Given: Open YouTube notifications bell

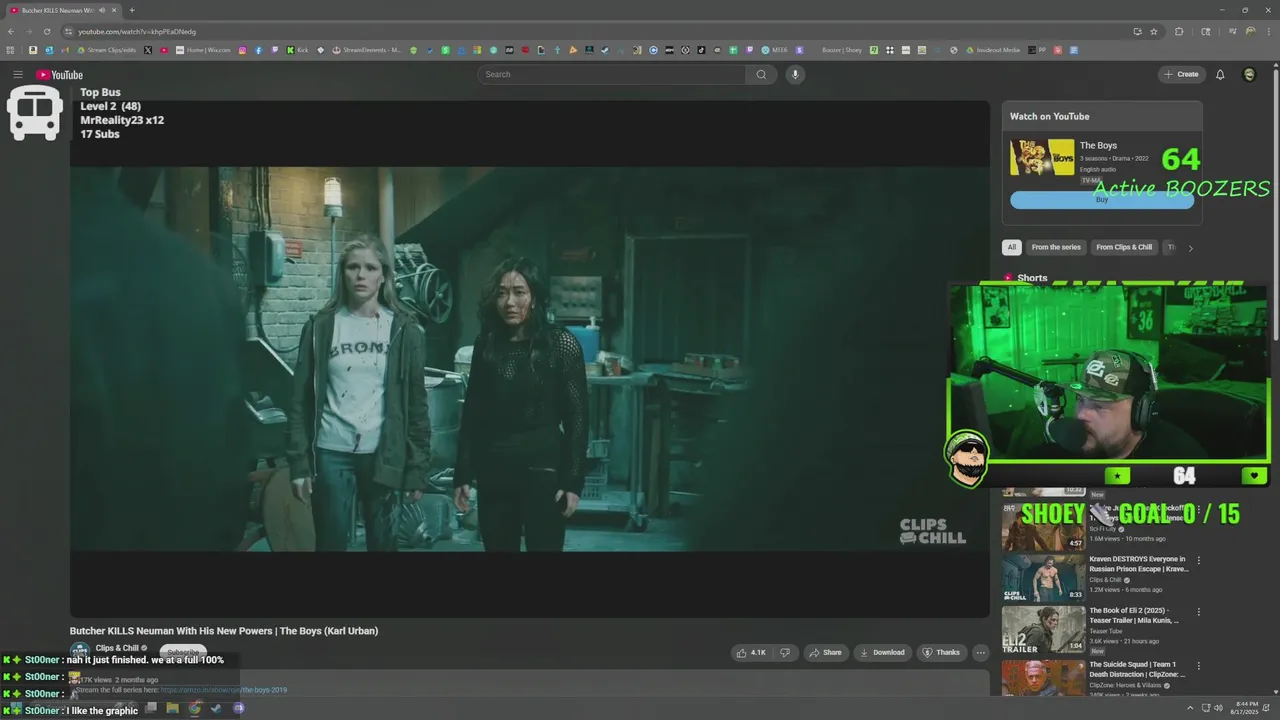Looking at the screenshot, I should click(x=1220, y=74).
